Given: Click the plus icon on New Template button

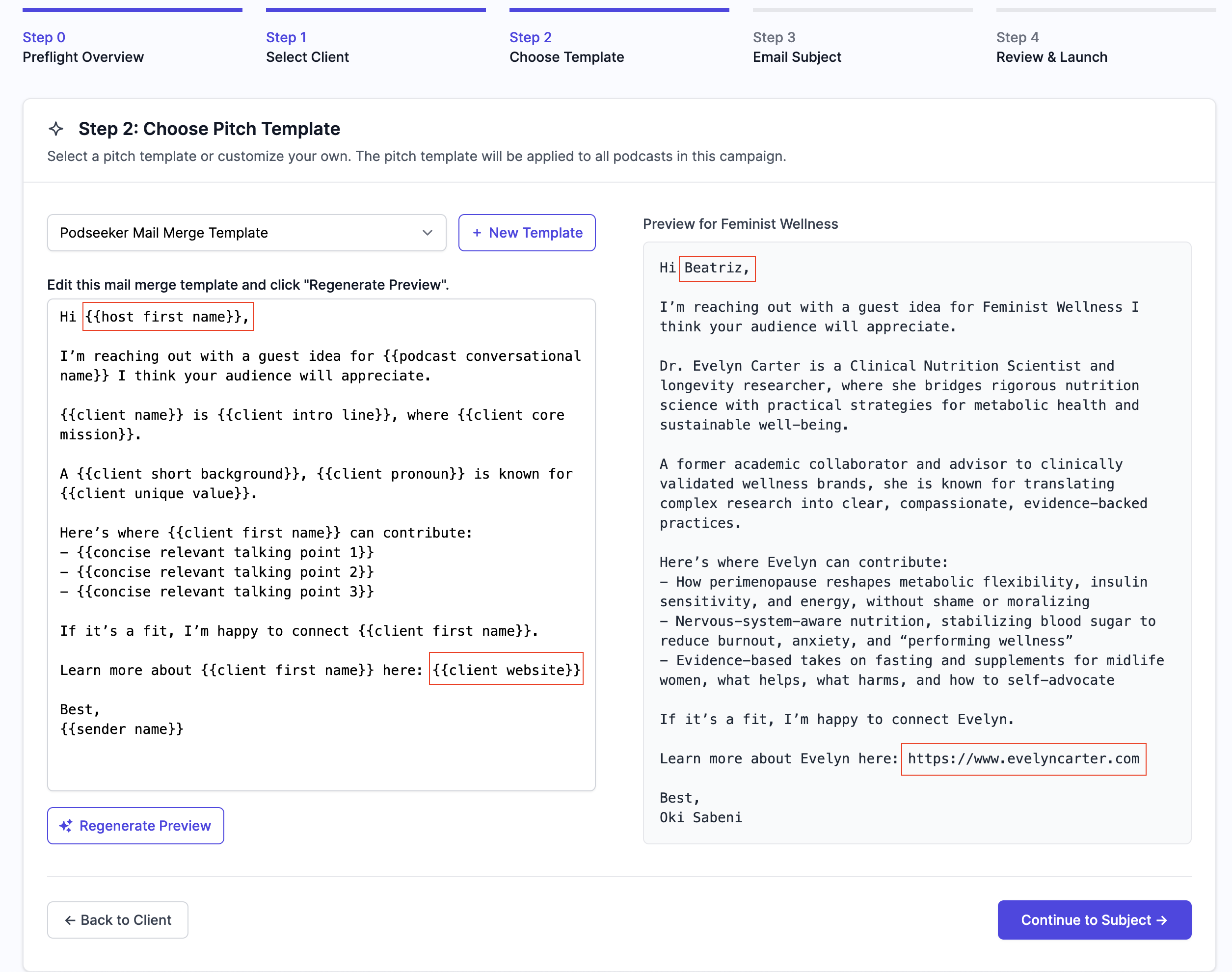Looking at the screenshot, I should 477,233.
